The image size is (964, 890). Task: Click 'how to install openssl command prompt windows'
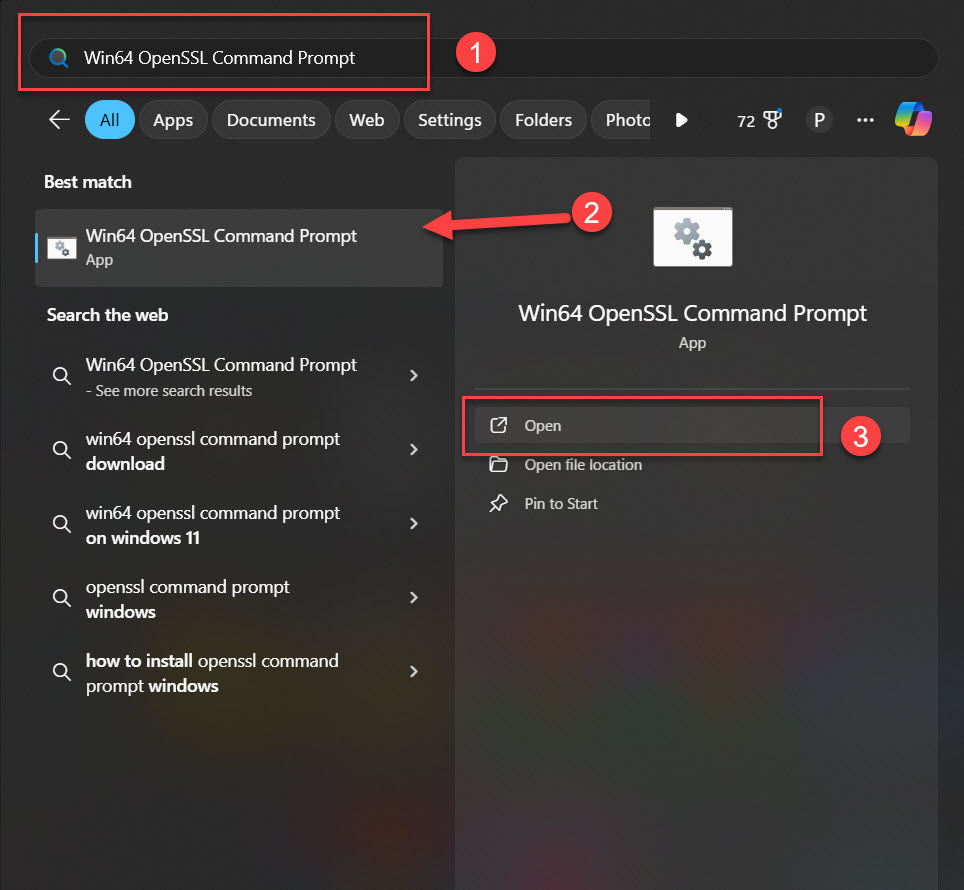[x=239, y=672]
